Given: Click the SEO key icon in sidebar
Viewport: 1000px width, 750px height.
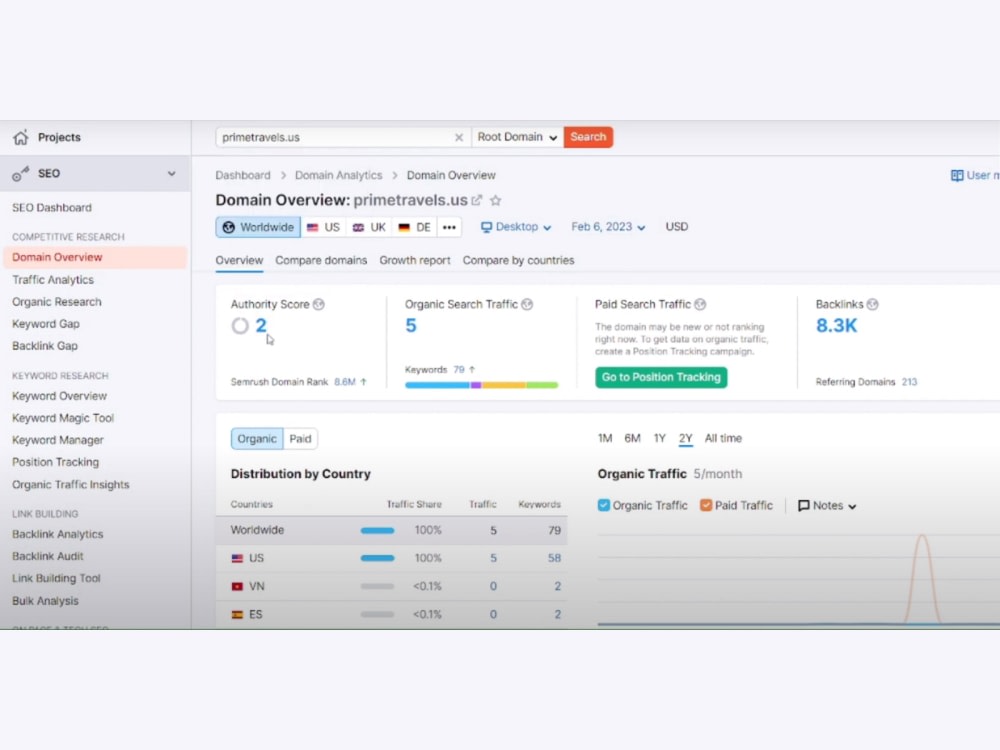Looking at the screenshot, I should click(x=20, y=173).
